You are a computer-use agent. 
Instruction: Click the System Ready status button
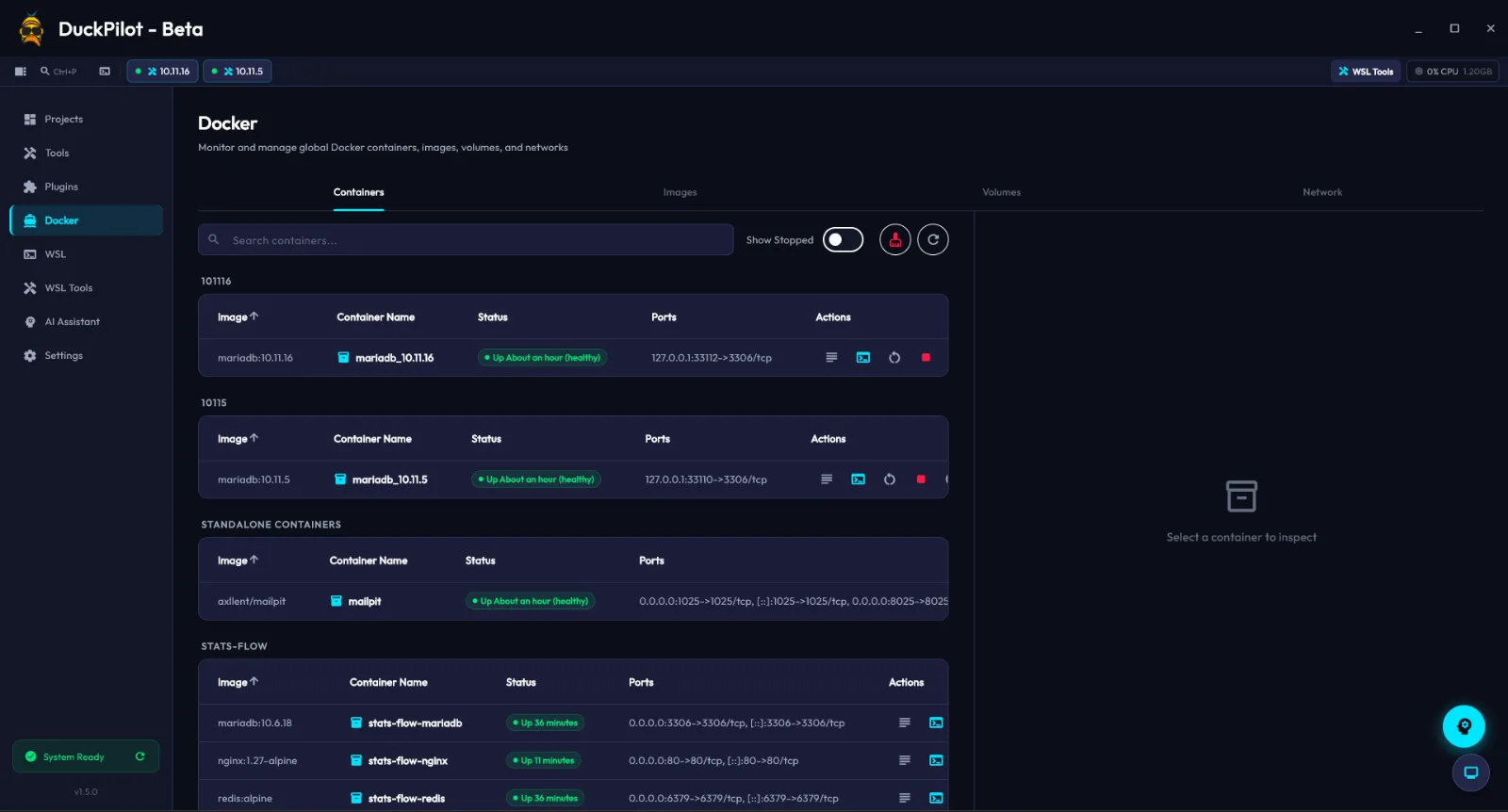point(86,756)
